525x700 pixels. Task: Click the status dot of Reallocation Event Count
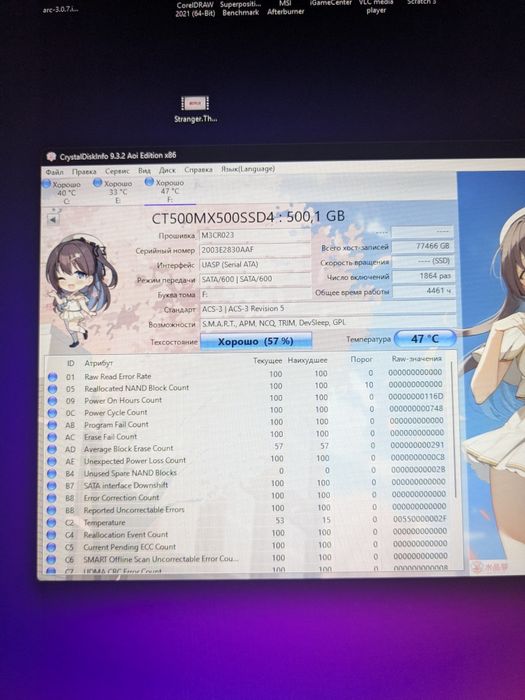tap(51, 535)
